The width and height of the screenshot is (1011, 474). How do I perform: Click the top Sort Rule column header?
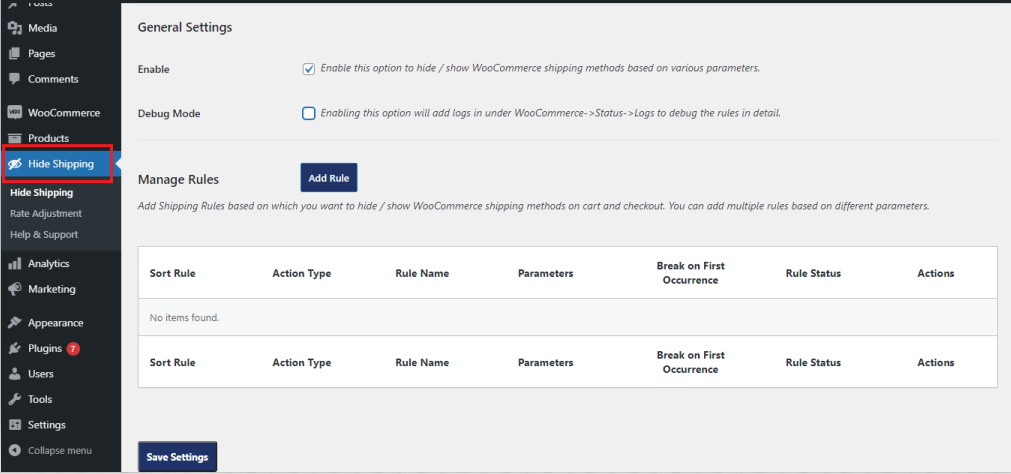tap(172, 273)
